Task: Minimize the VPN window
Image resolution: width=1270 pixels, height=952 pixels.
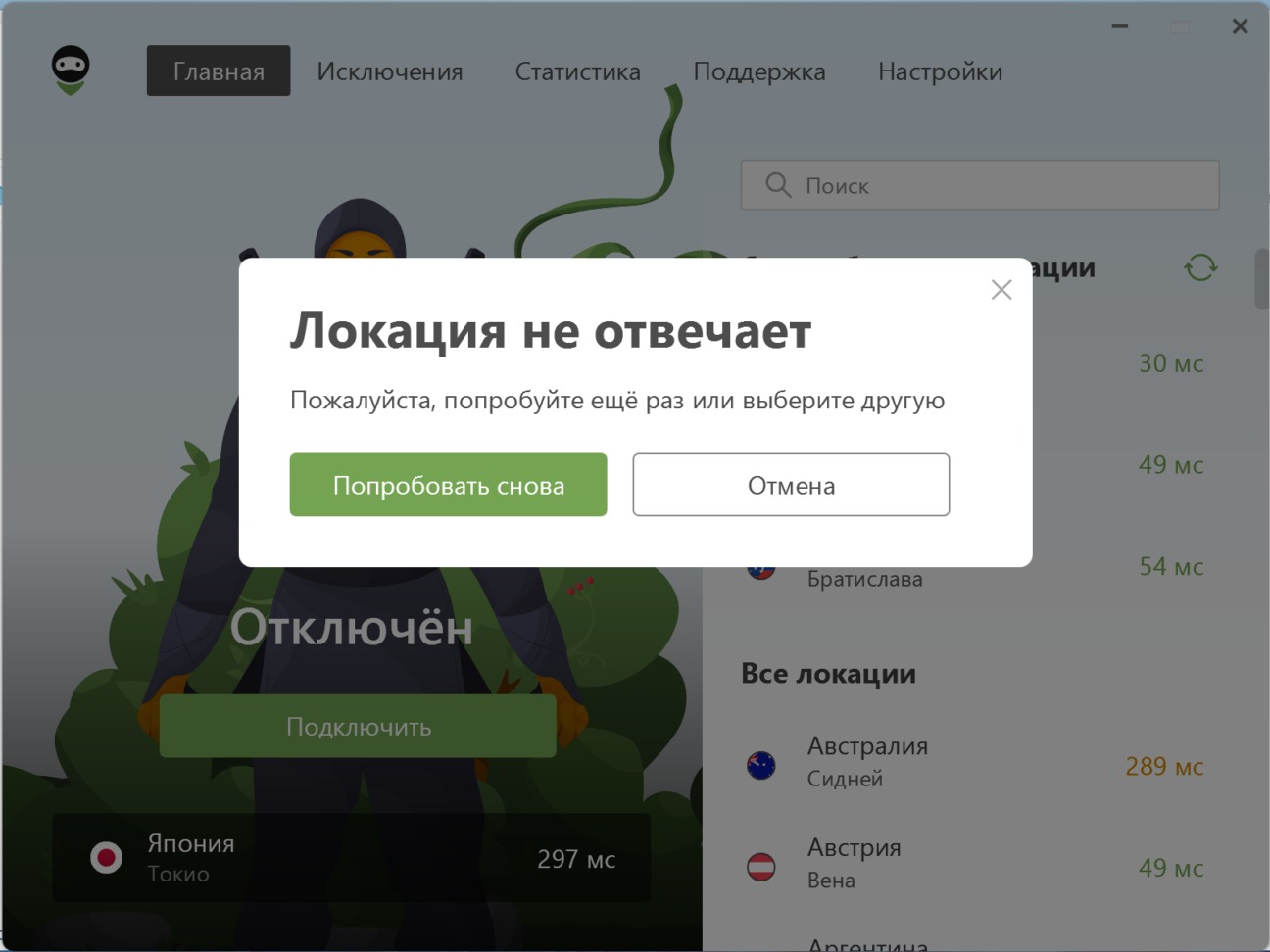Action: point(1120,26)
